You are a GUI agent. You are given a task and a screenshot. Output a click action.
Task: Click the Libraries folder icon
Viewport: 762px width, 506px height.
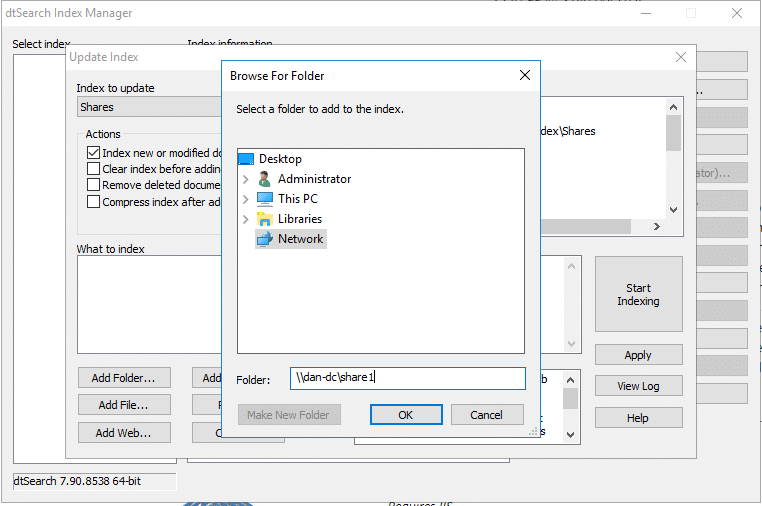coord(265,219)
